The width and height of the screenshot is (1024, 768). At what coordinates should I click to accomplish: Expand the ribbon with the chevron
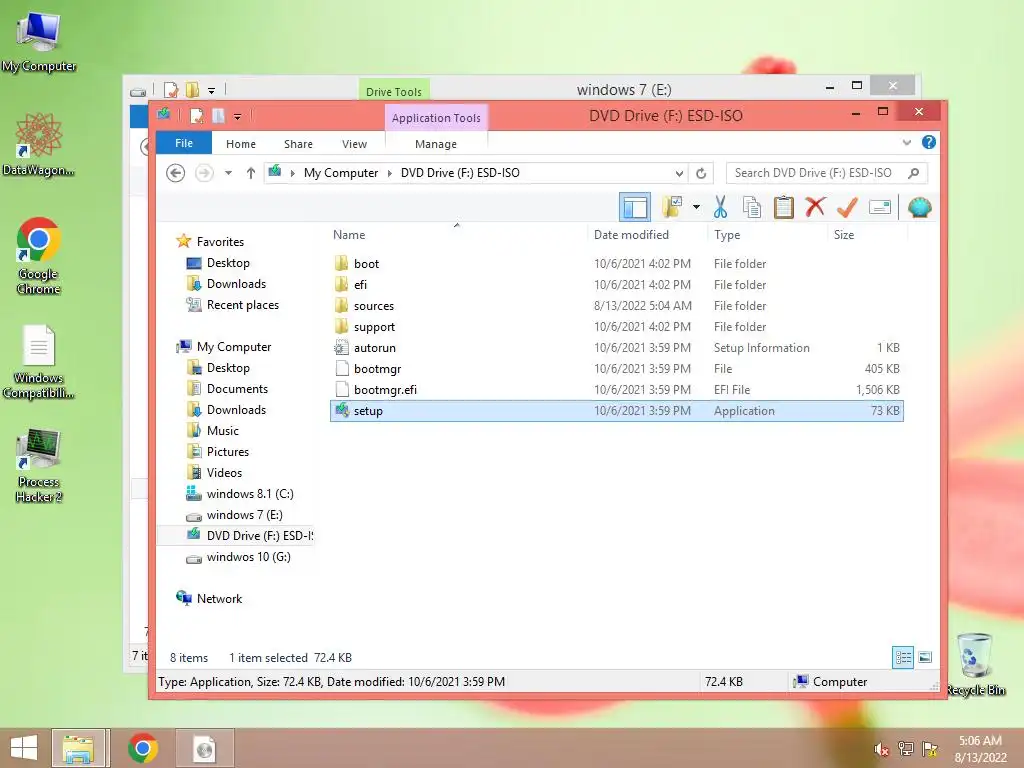click(x=906, y=142)
